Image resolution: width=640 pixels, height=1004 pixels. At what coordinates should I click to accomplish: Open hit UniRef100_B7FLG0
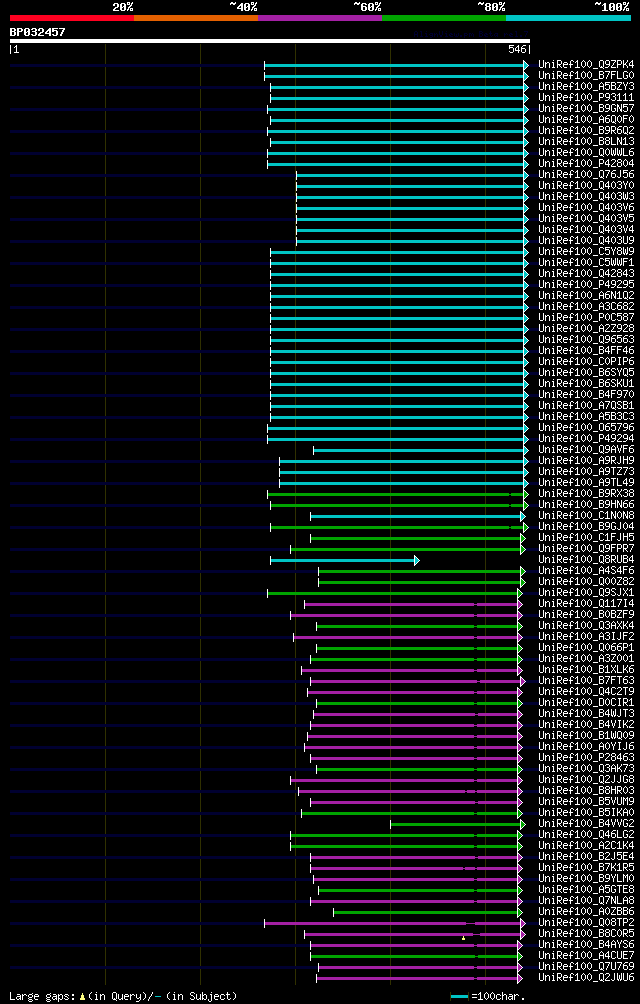point(586,76)
